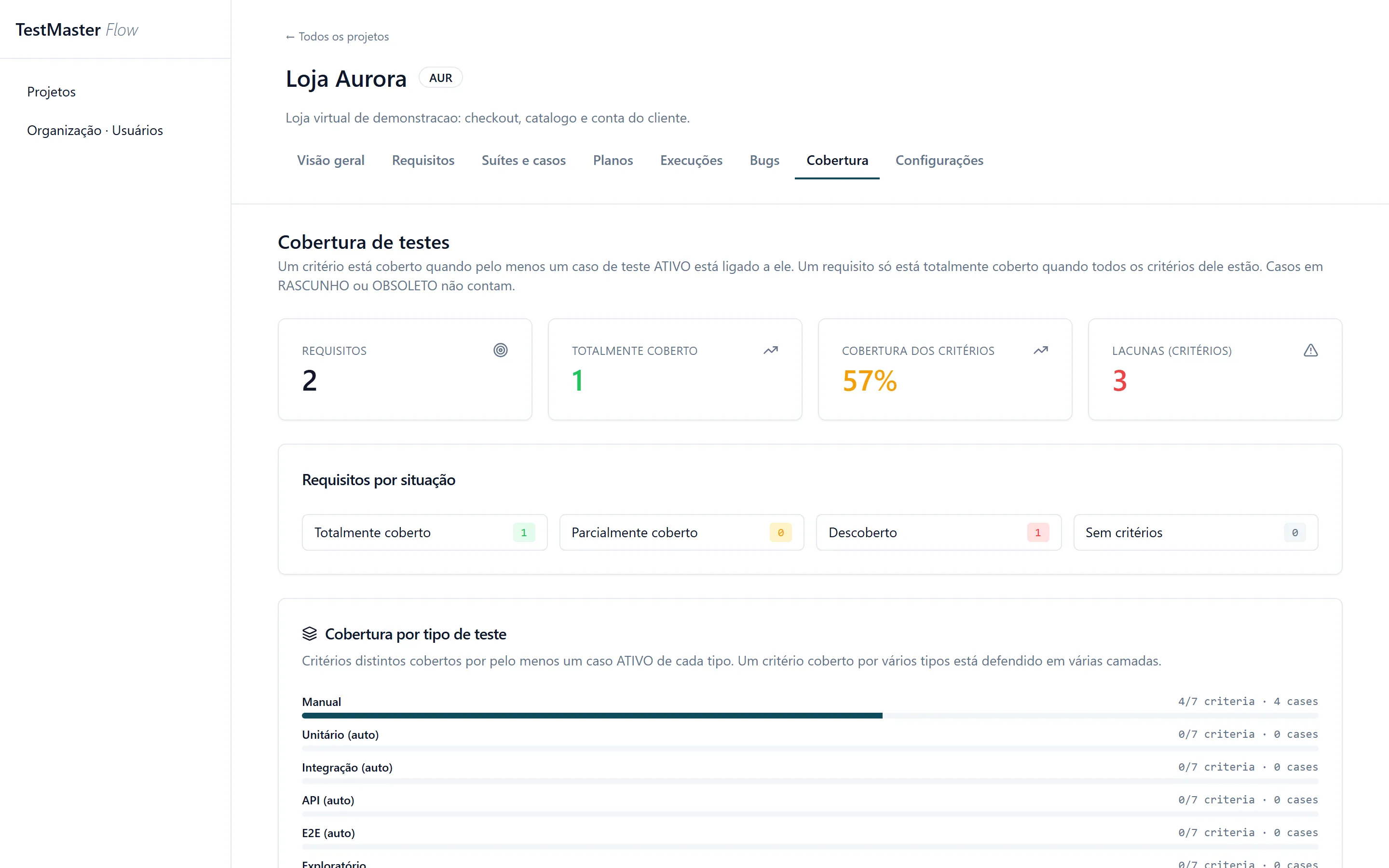This screenshot has width=1389, height=868.
Task: Select the Cobertura tab
Action: [837, 160]
